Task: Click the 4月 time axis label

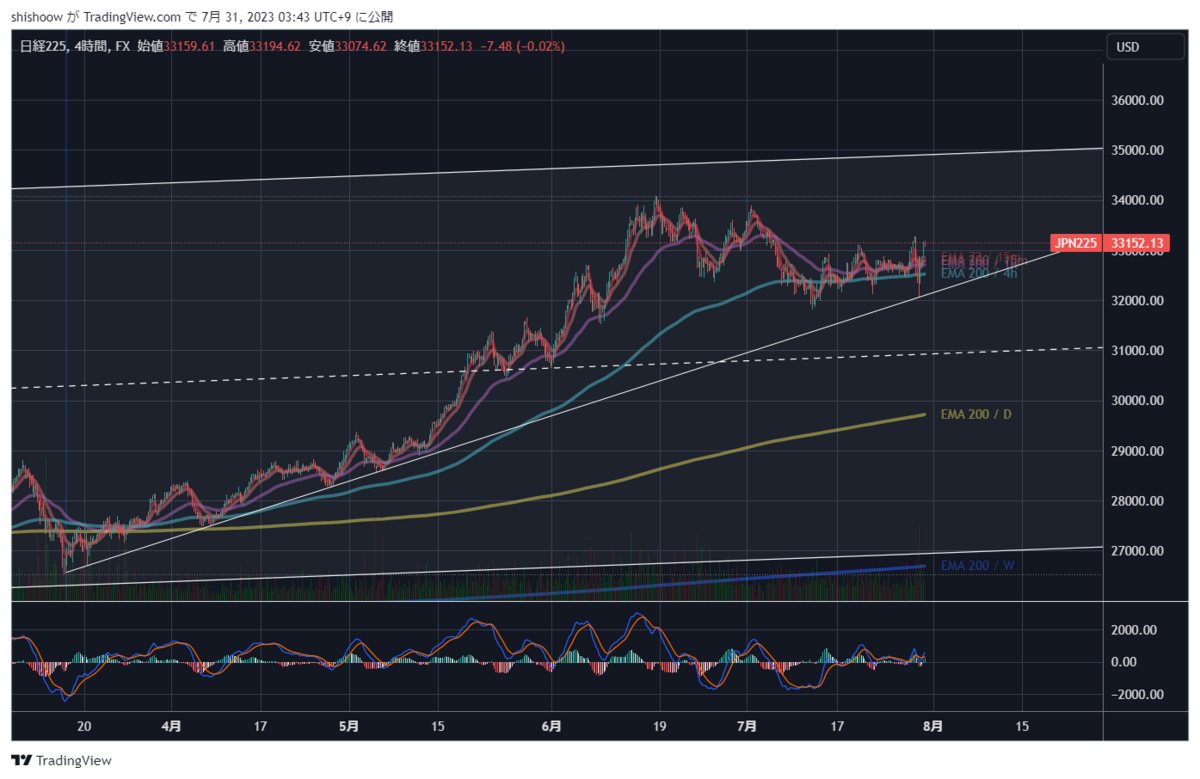Action: (171, 726)
